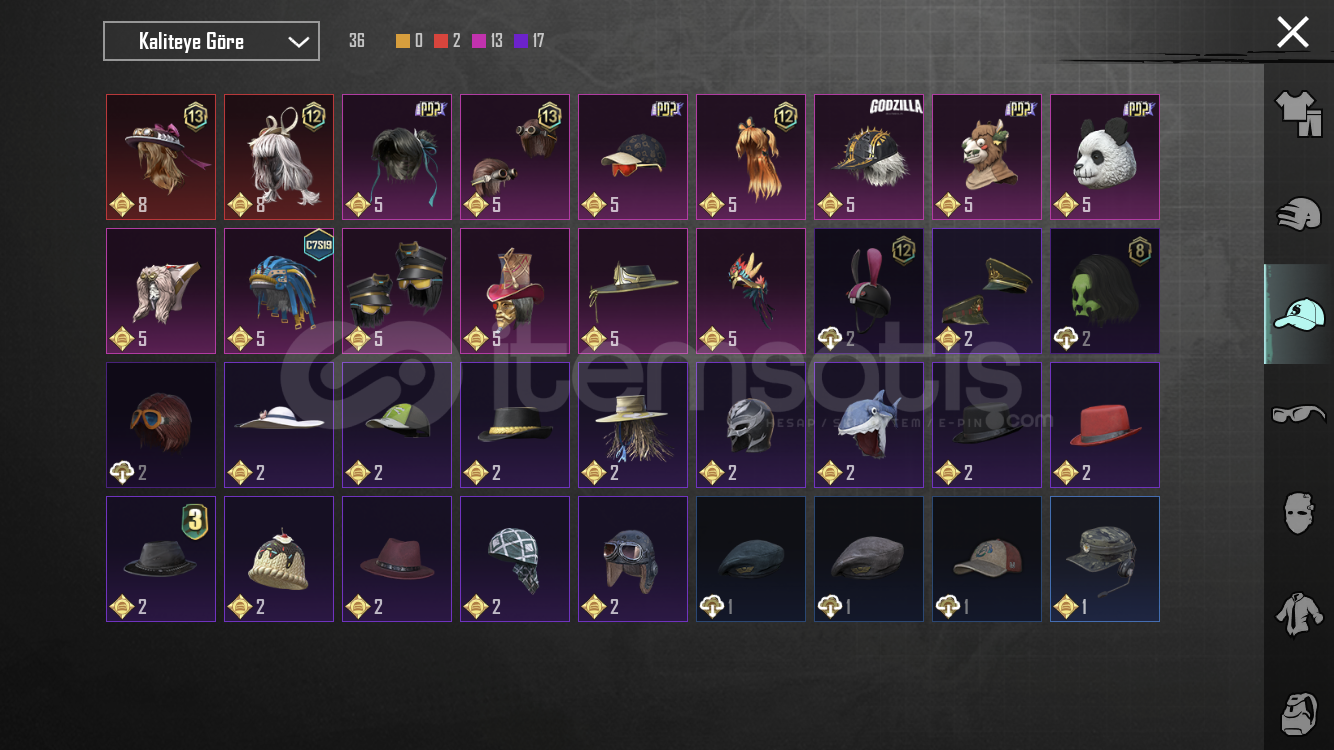Choose the panda head mask item
The image size is (1334, 750).
tap(1105, 157)
